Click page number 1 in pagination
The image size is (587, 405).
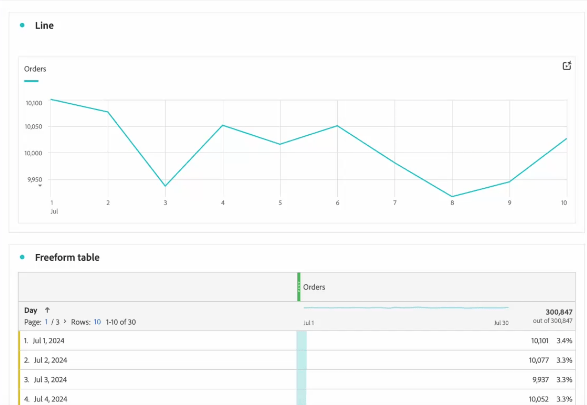coord(46,322)
